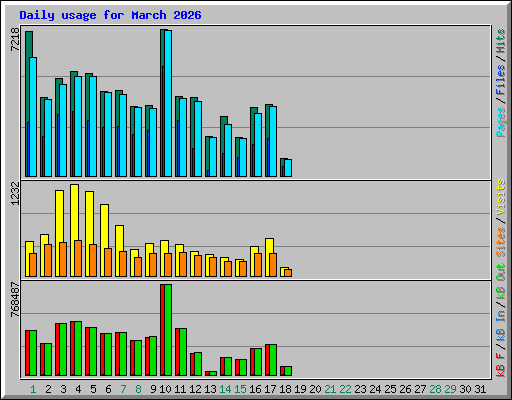Click the day 31 label on the x-axis
Image resolution: width=512 pixels, height=400 pixels.
[x=480, y=389]
